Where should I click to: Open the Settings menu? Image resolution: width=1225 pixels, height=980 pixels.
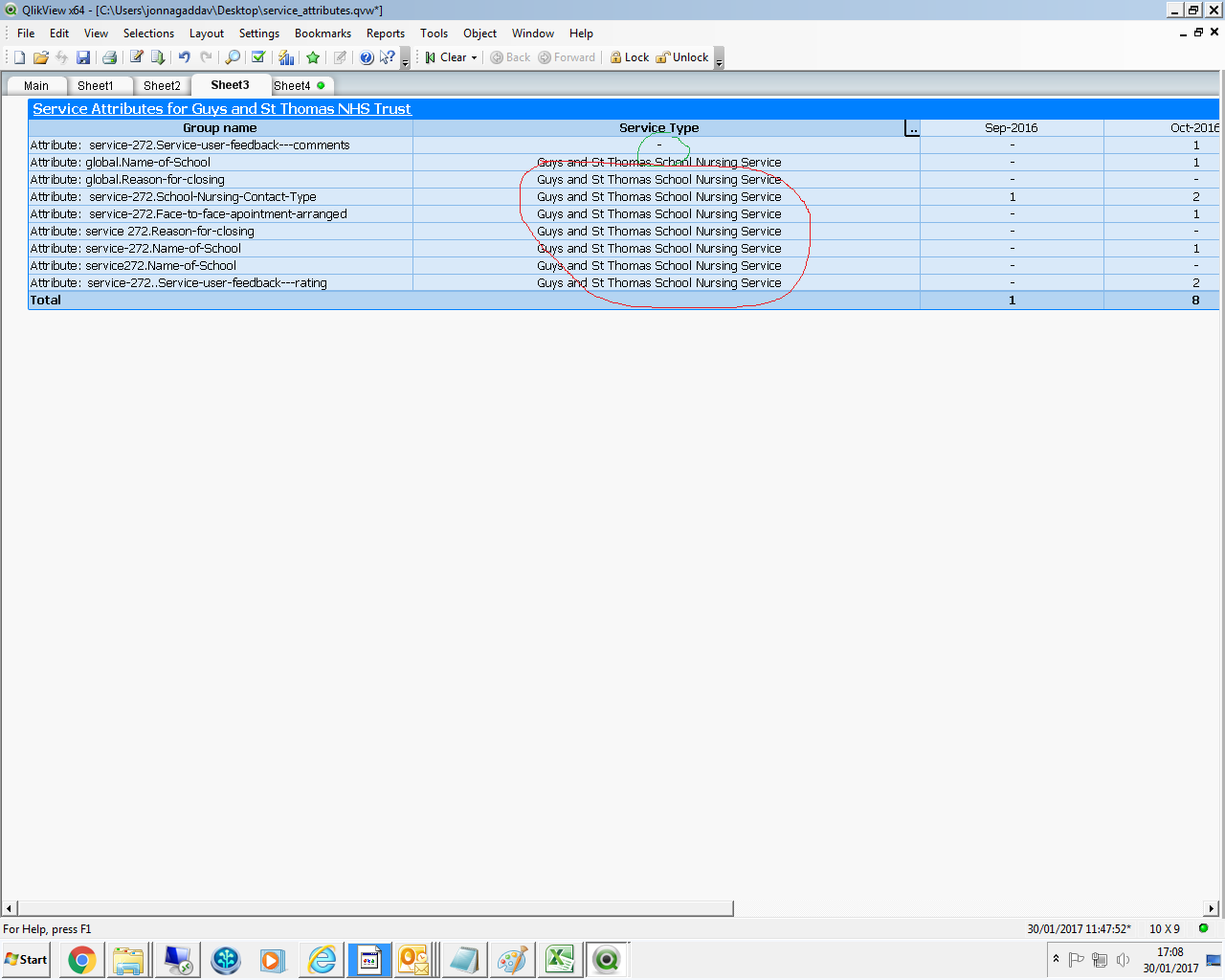[x=259, y=33]
